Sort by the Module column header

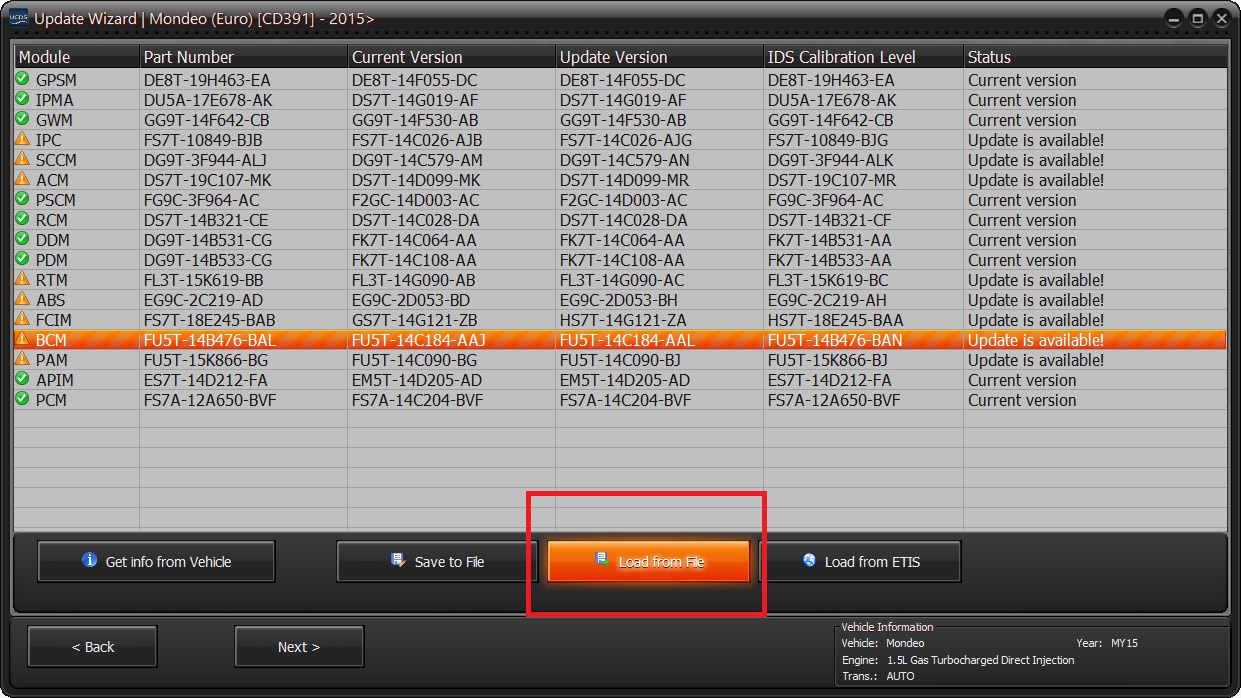(x=76, y=57)
